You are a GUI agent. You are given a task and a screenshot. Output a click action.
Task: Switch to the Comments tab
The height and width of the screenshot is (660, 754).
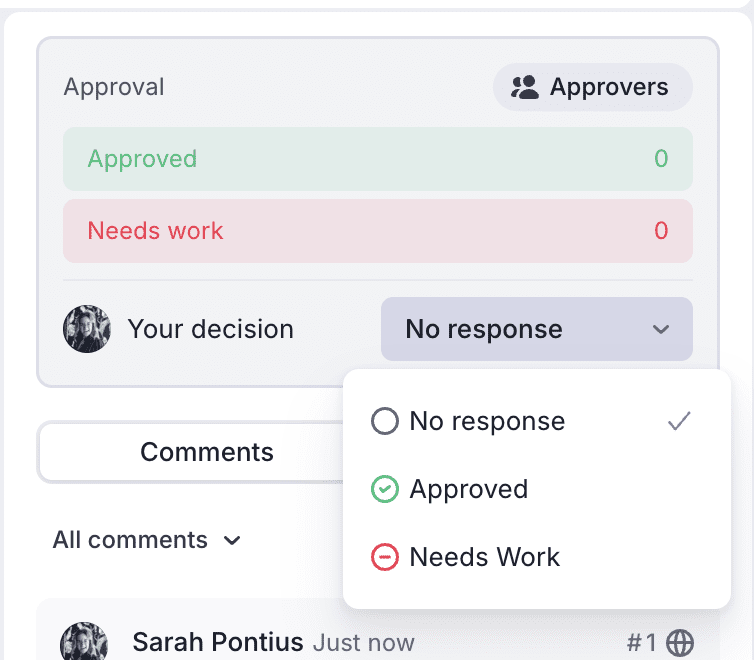tap(207, 452)
